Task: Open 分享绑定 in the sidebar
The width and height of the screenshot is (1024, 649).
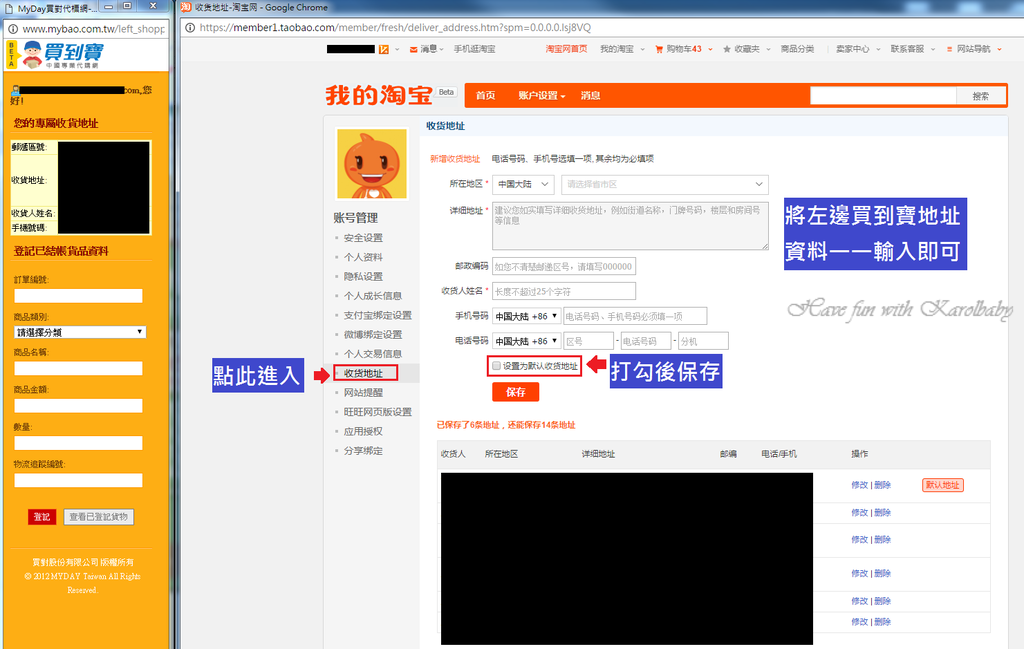Action: pos(363,451)
